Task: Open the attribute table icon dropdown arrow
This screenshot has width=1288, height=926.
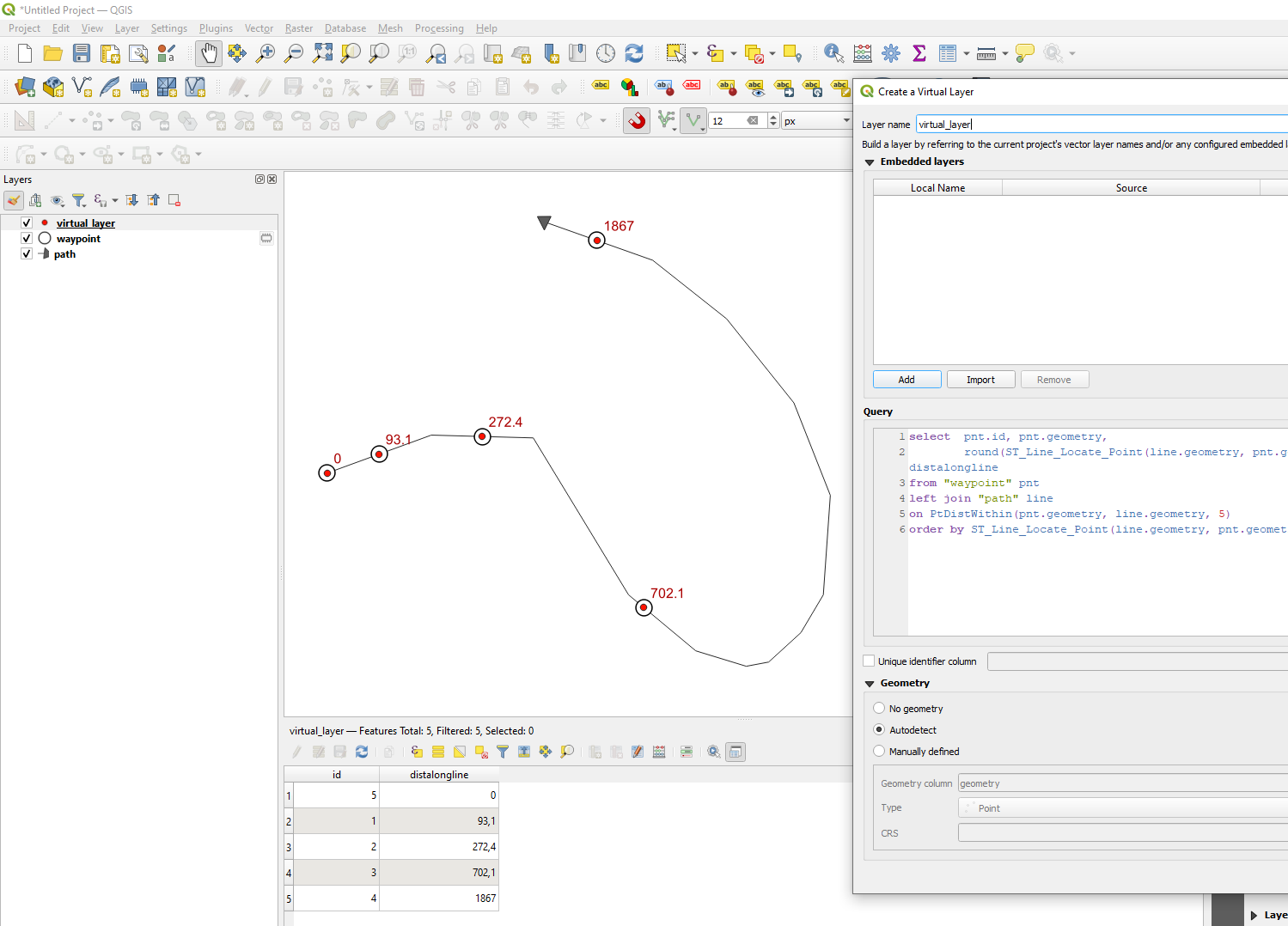Action: point(967,53)
